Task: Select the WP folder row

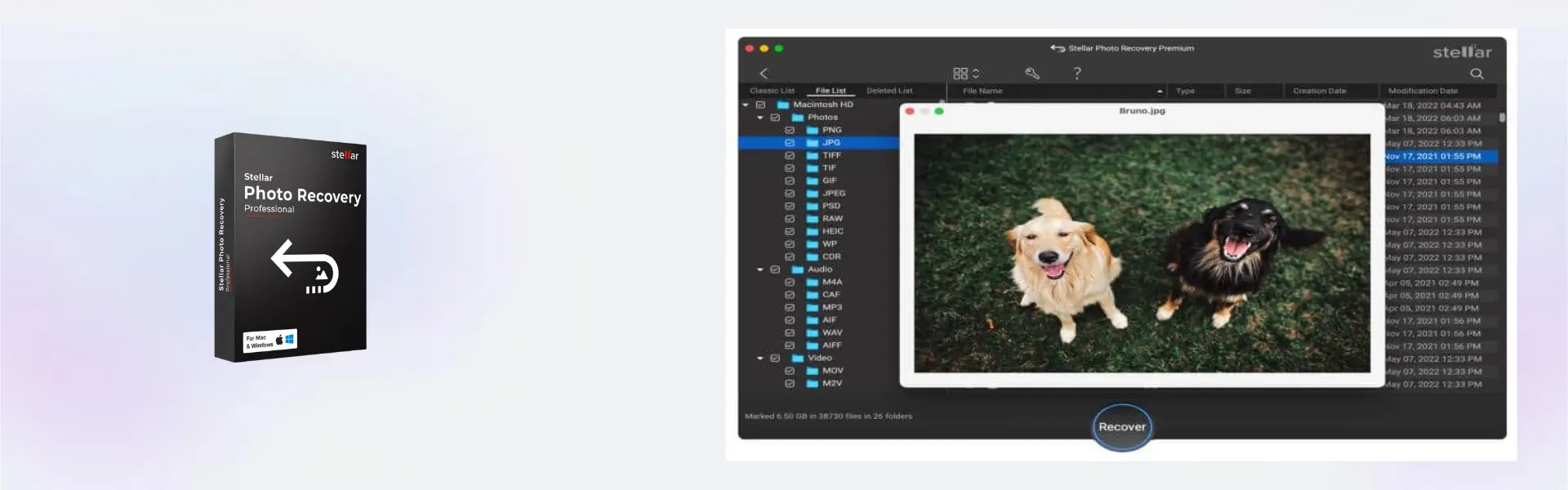Action: coord(819,244)
